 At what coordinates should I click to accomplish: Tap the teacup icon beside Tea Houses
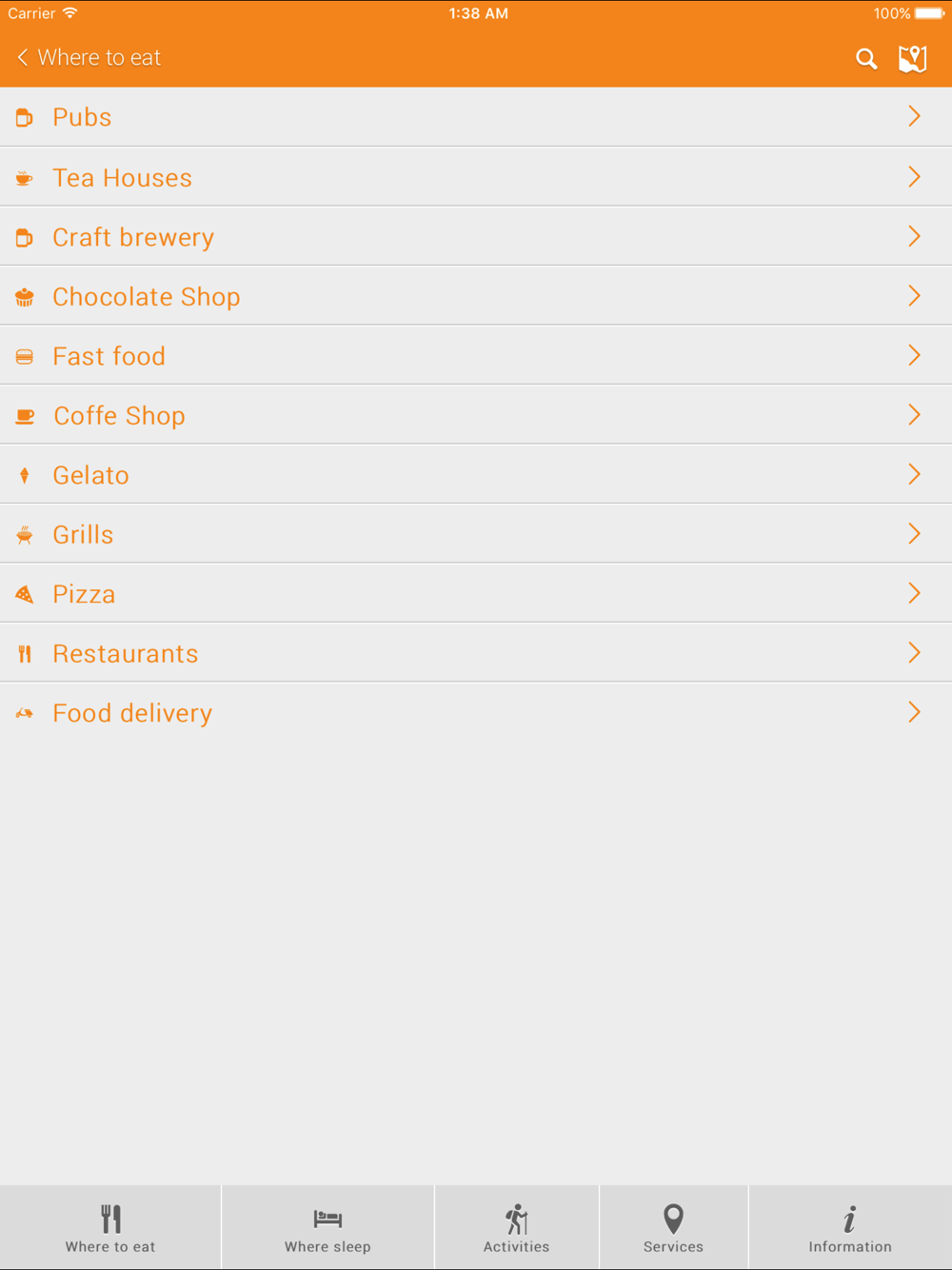[x=25, y=178]
